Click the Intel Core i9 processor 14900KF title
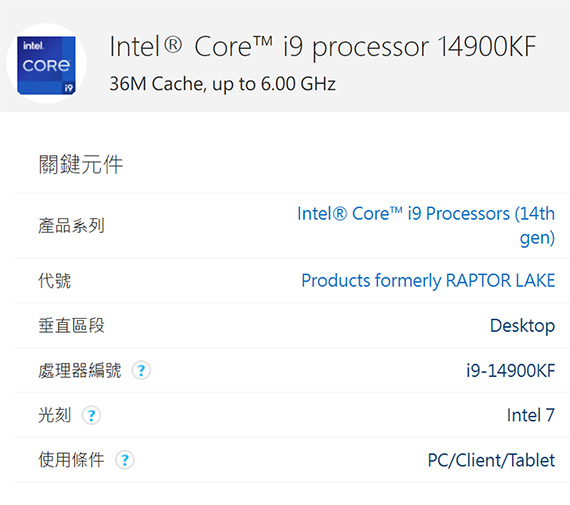570x505 pixels. pyautogui.click(x=322, y=47)
